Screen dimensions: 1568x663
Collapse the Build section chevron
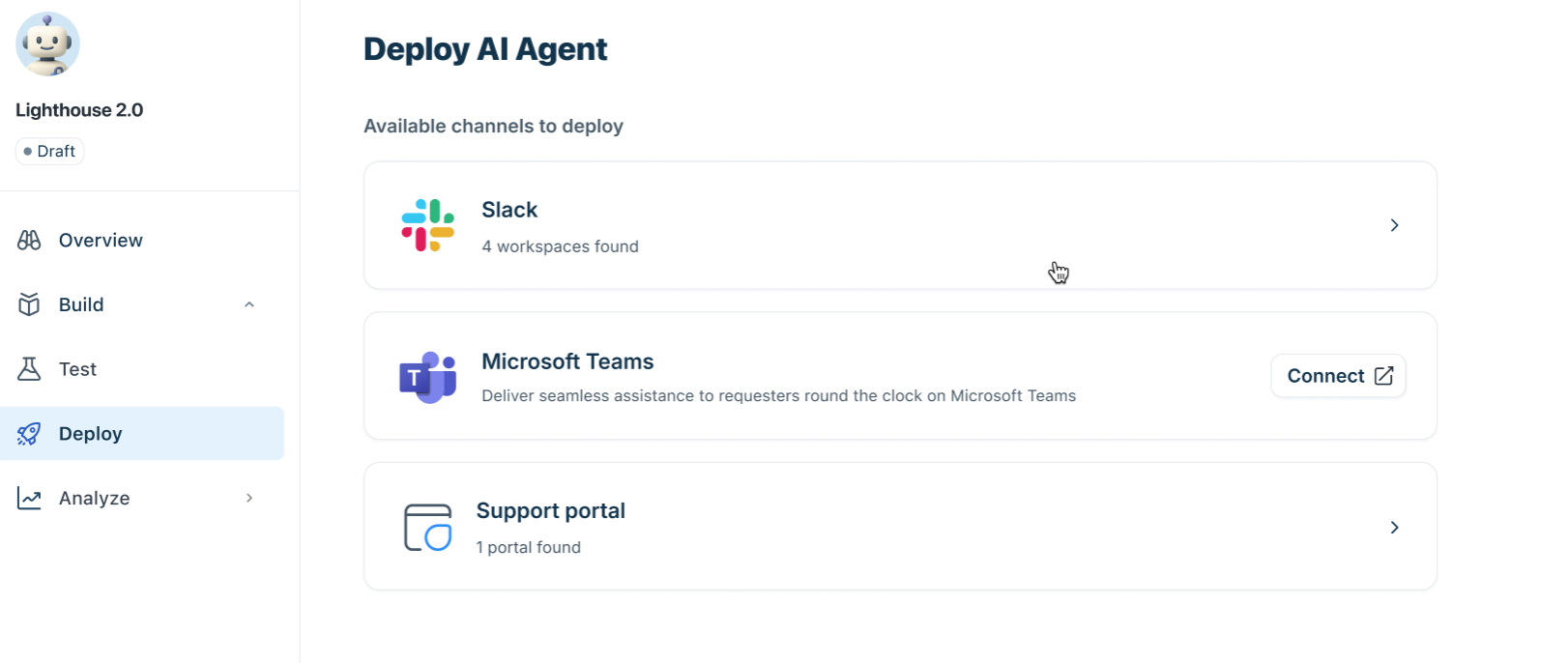tap(249, 304)
